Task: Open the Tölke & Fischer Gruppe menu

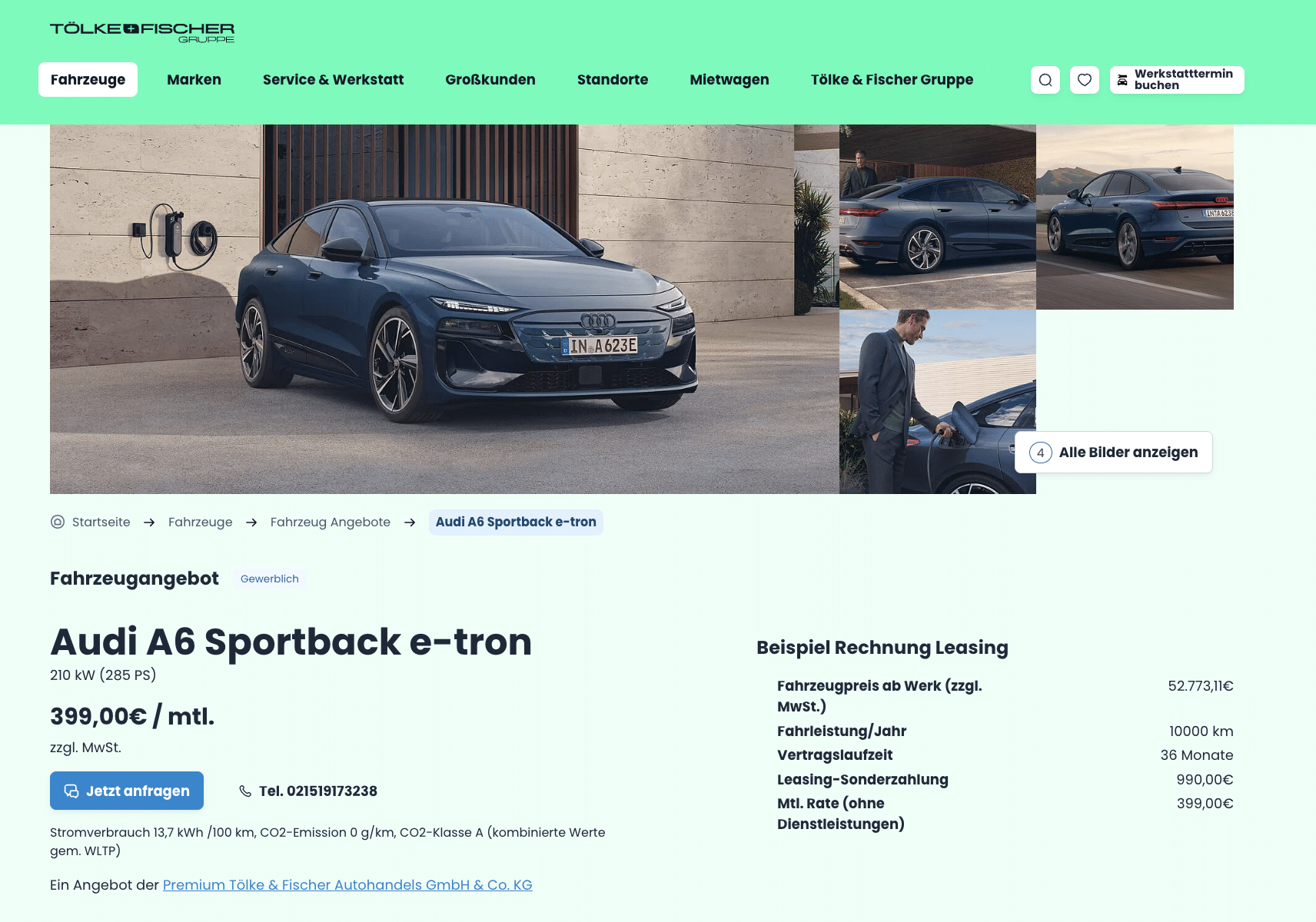Action: [x=892, y=80]
